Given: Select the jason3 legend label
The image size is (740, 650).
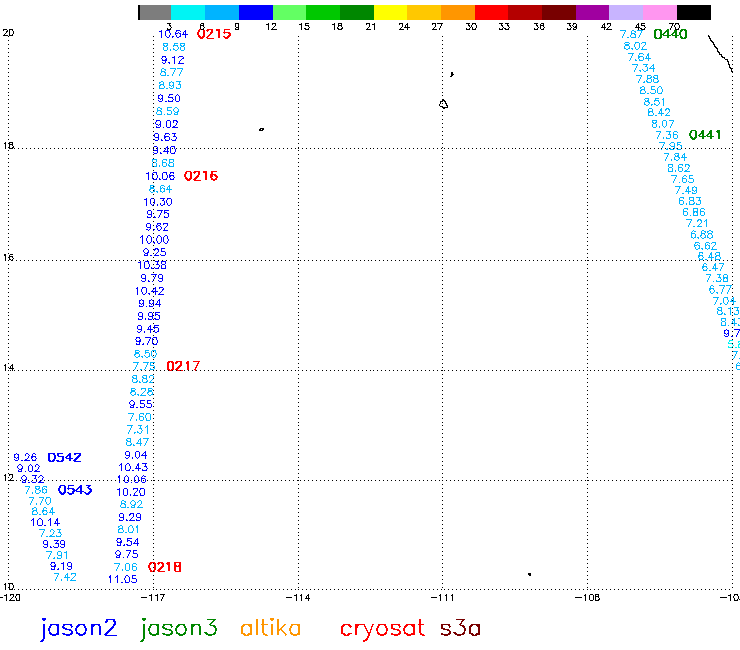Looking at the screenshot, I should coord(179,629).
